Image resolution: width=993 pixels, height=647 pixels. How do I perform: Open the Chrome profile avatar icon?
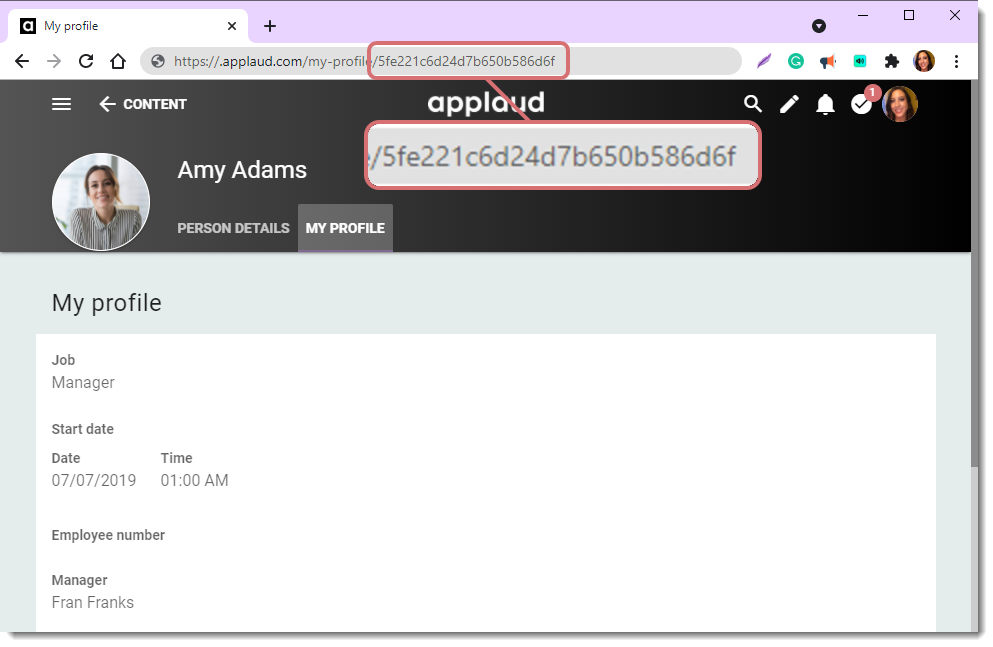pyautogui.click(x=924, y=61)
